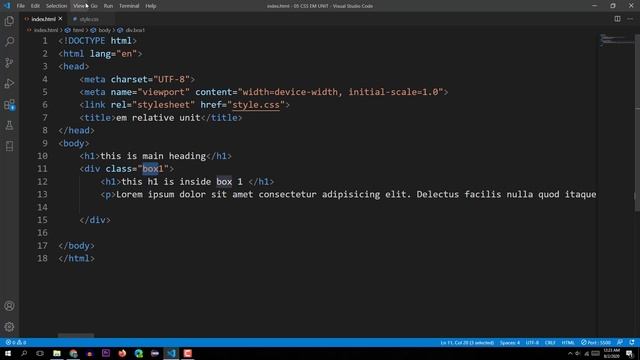Click the "viewport" name value on line 5
The image size is (640, 360).
click(164, 92)
